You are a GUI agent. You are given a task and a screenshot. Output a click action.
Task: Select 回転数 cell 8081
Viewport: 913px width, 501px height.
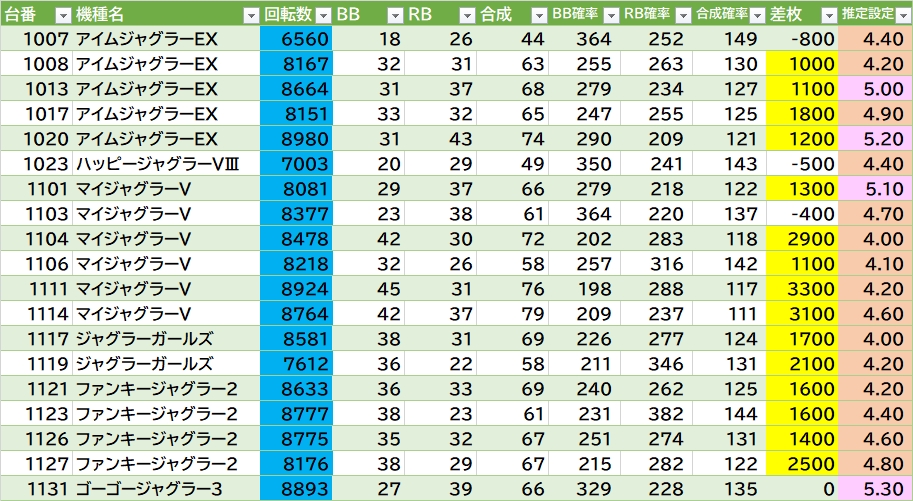296,189
